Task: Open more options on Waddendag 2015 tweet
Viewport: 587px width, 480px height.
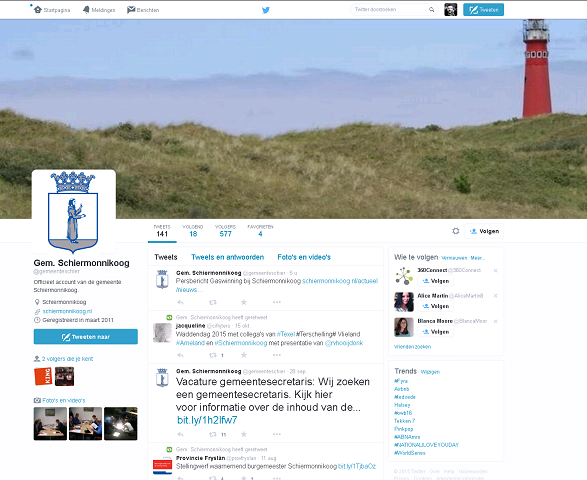Action: 277,355
